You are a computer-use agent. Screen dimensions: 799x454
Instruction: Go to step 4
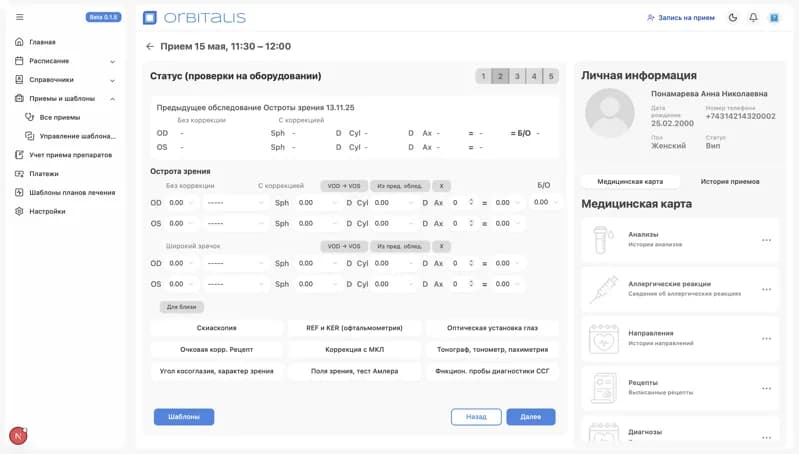pos(534,76)
